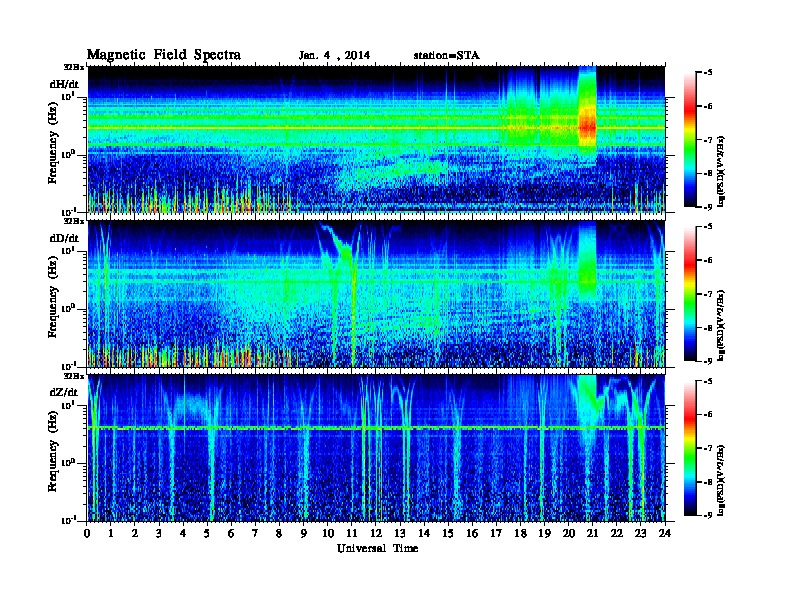Click the '13' hour tick label
Screen dimensions: 792x612
coord(400,534)
